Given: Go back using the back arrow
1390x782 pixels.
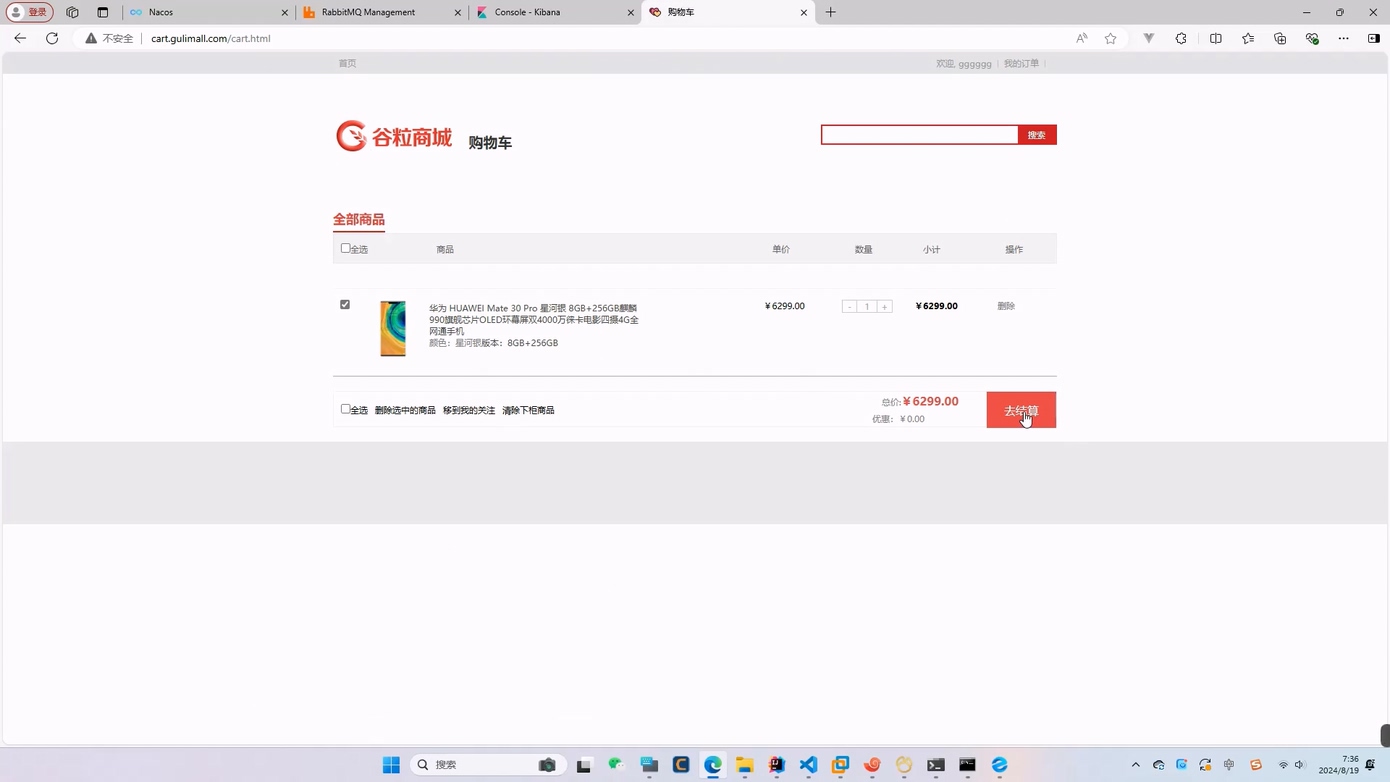Looking at the screenshot, I should pos(20,38).
